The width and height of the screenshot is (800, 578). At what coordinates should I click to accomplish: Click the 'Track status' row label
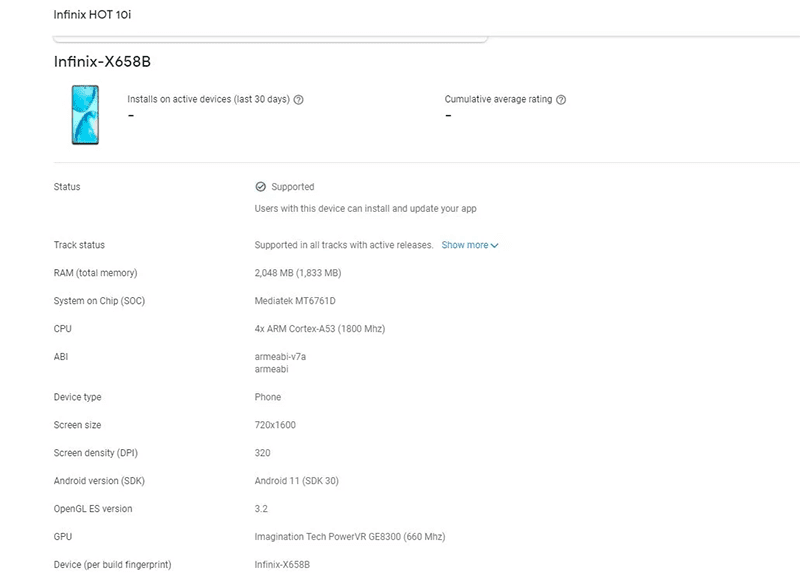(79, 245)
